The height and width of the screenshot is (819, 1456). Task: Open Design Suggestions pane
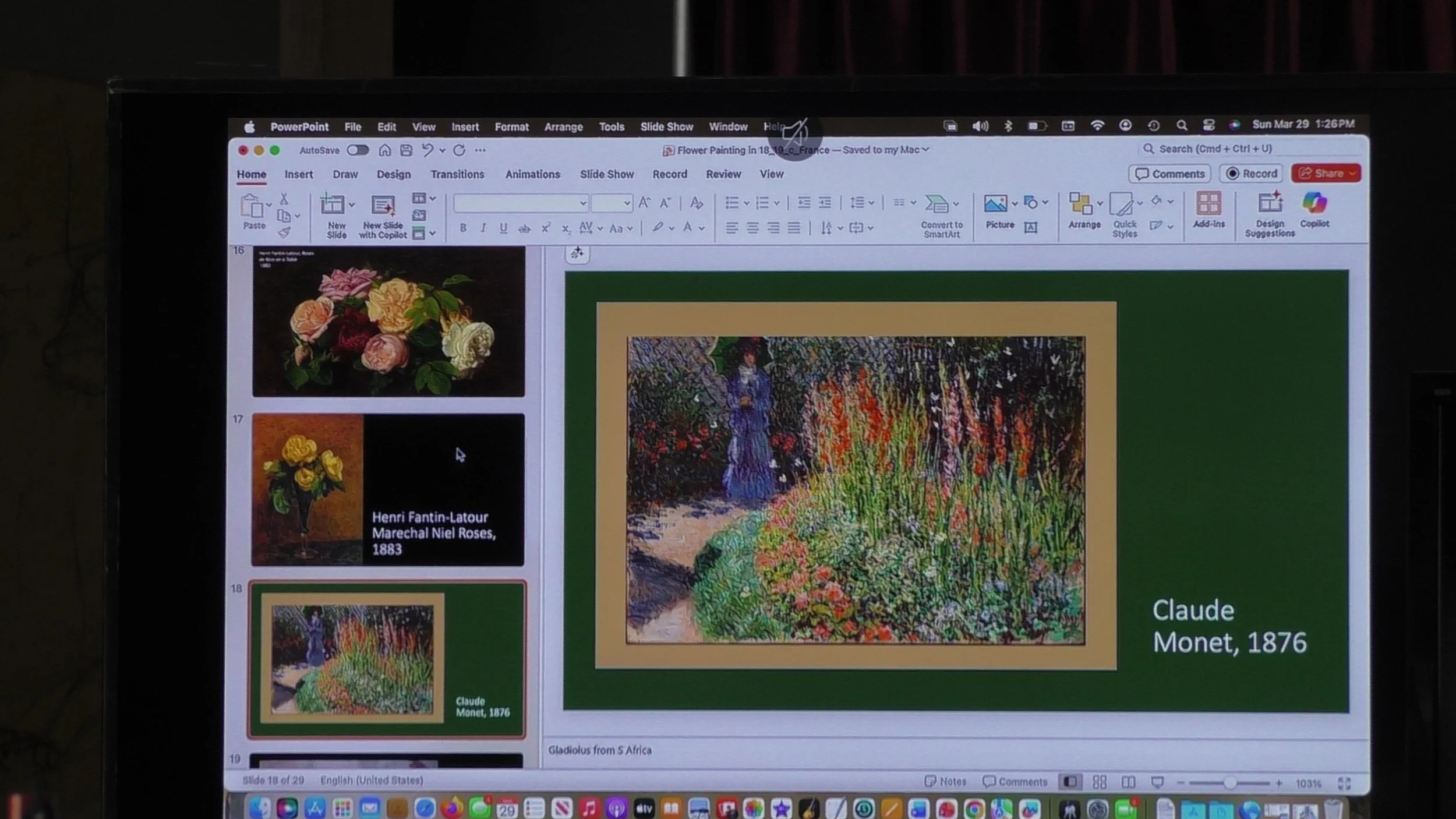(x=1270, y=204)
